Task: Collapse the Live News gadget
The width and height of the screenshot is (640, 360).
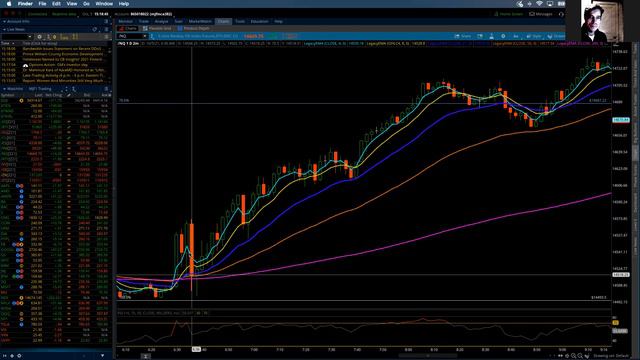Action: pyautogui.click(x=4, y=29)
